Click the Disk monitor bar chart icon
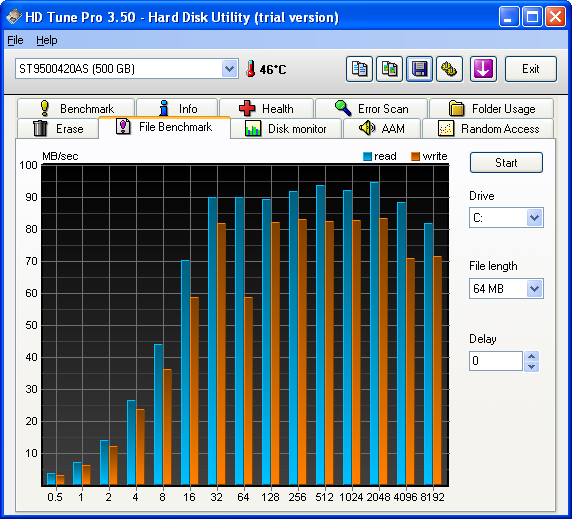 (x=253, y=128)
